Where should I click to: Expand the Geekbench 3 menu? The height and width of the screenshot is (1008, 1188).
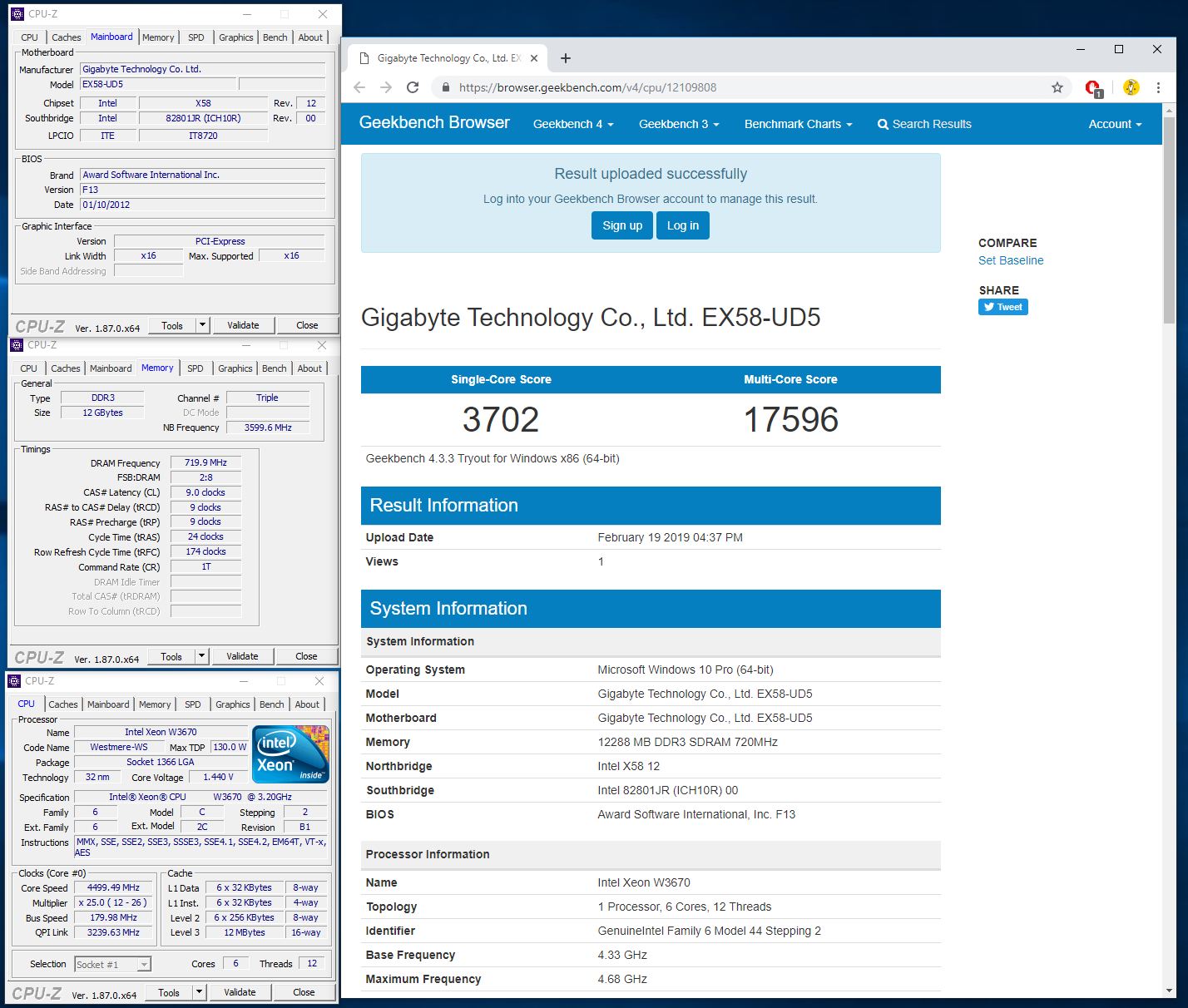point(679,124)
